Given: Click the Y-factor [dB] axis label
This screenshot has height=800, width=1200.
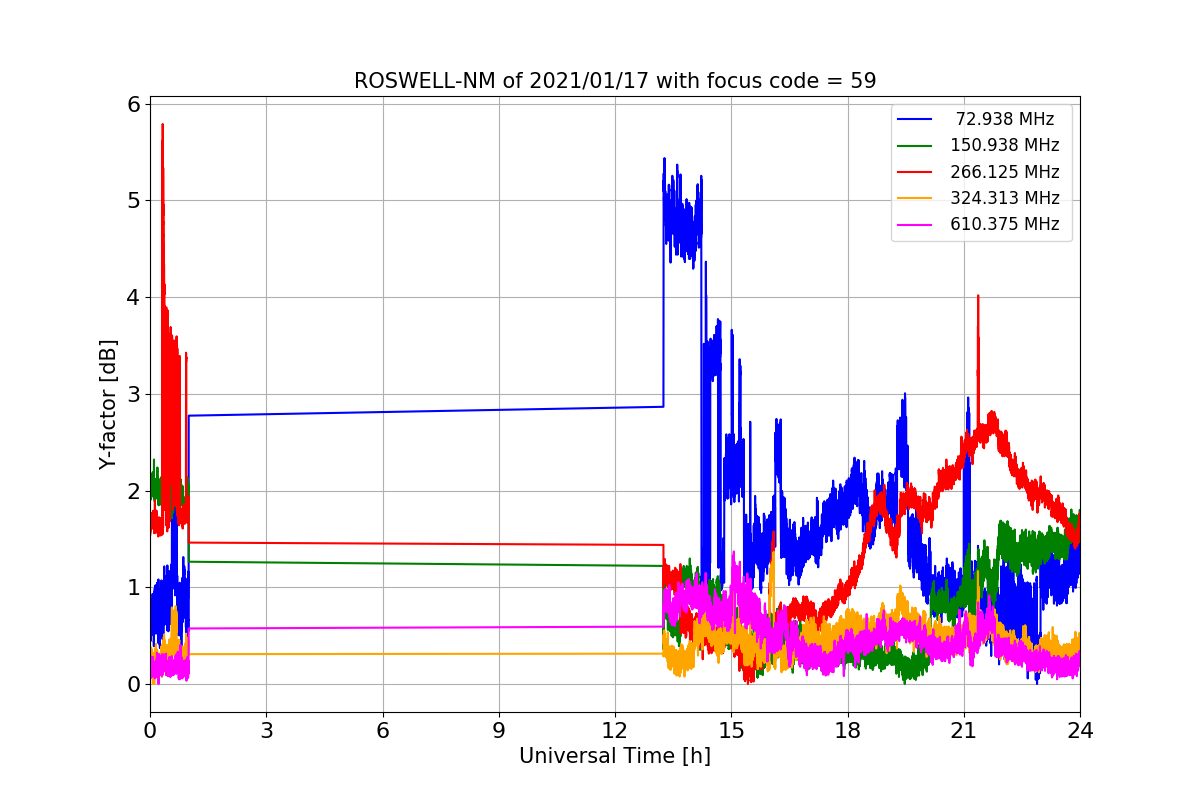Looking at the screenshot, I should (x=108, y=404).
